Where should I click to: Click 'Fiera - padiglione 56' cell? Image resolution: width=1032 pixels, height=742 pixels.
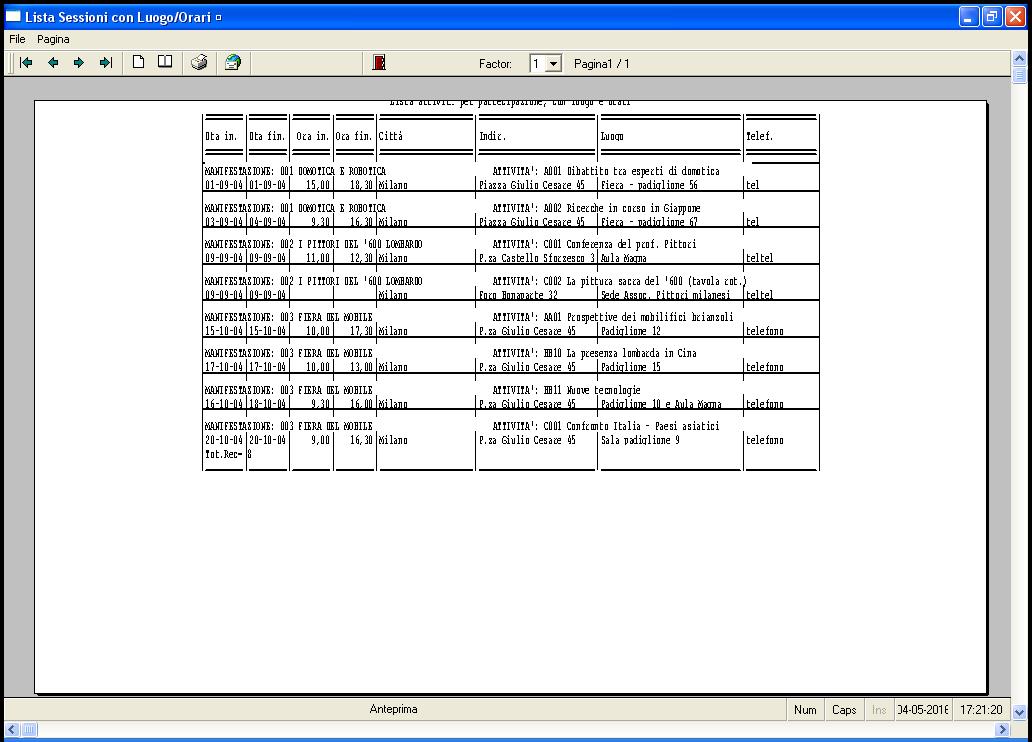pyautogui.click(x=649, y=185)
